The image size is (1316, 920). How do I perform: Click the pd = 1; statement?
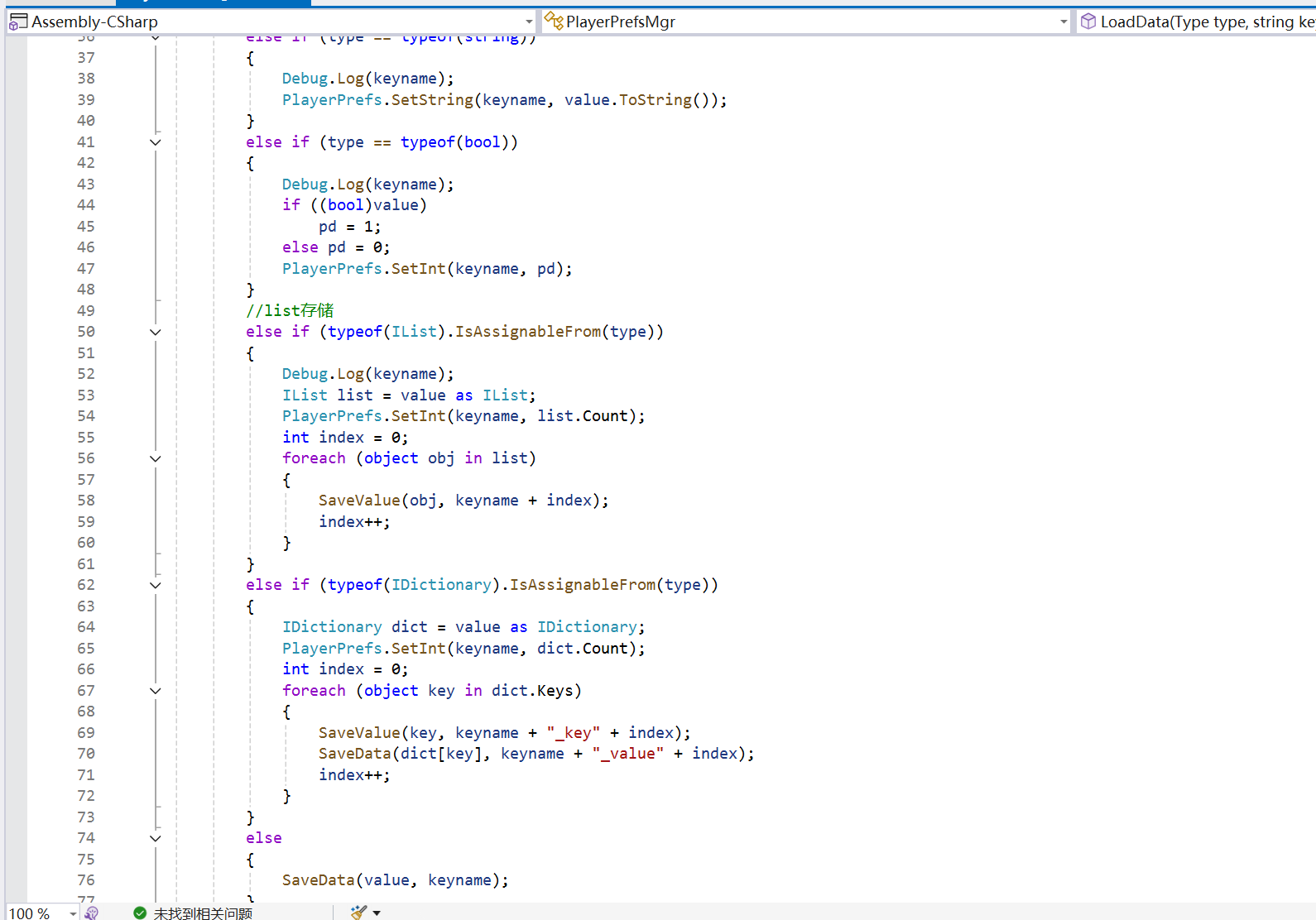point(350,227)
